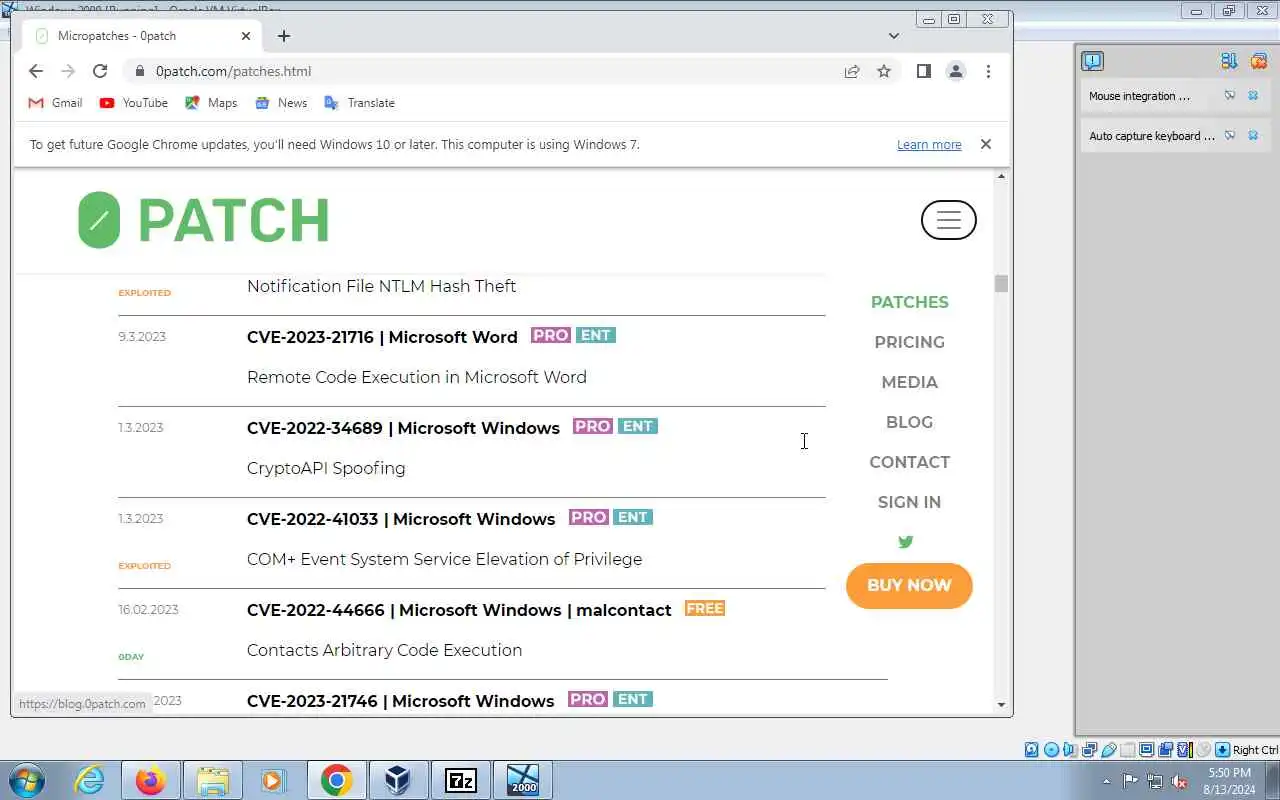Launch Firefox from taskbar
Screen dimensions: 1280x800
[151, 780]
